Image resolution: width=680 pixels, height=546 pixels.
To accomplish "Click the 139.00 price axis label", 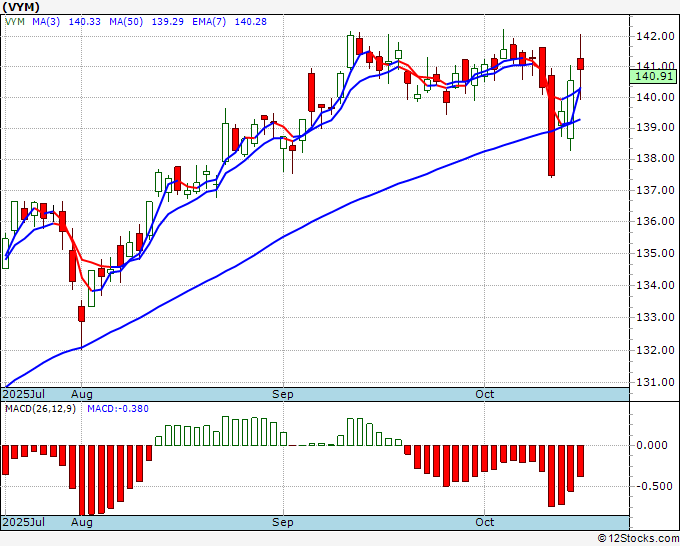I will pos(655,128).
